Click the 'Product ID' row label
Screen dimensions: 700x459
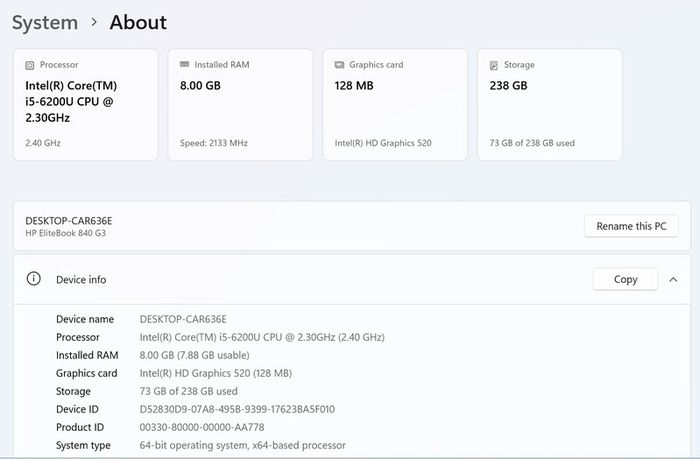pos(80,427)
